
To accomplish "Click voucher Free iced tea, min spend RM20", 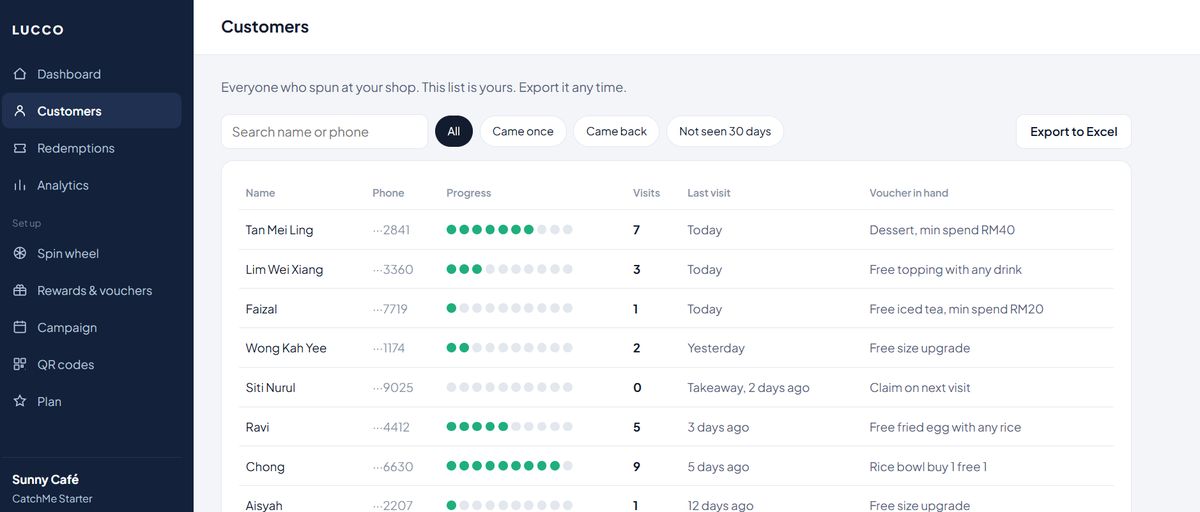I will tap(956, 309).
